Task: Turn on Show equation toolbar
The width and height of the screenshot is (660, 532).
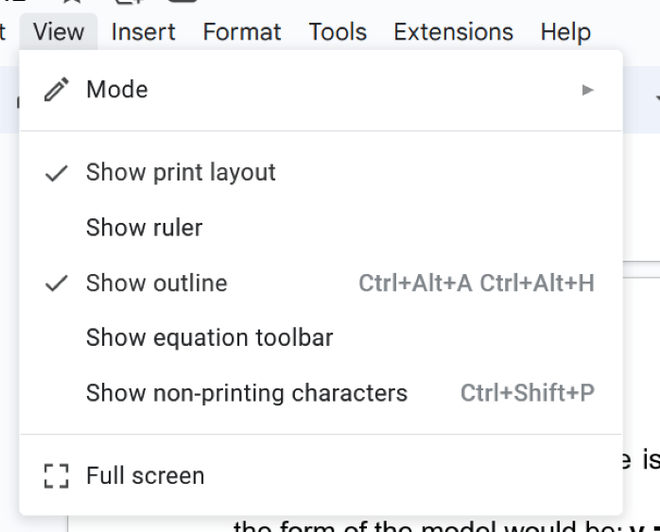Action: click(x=209, y=338)
